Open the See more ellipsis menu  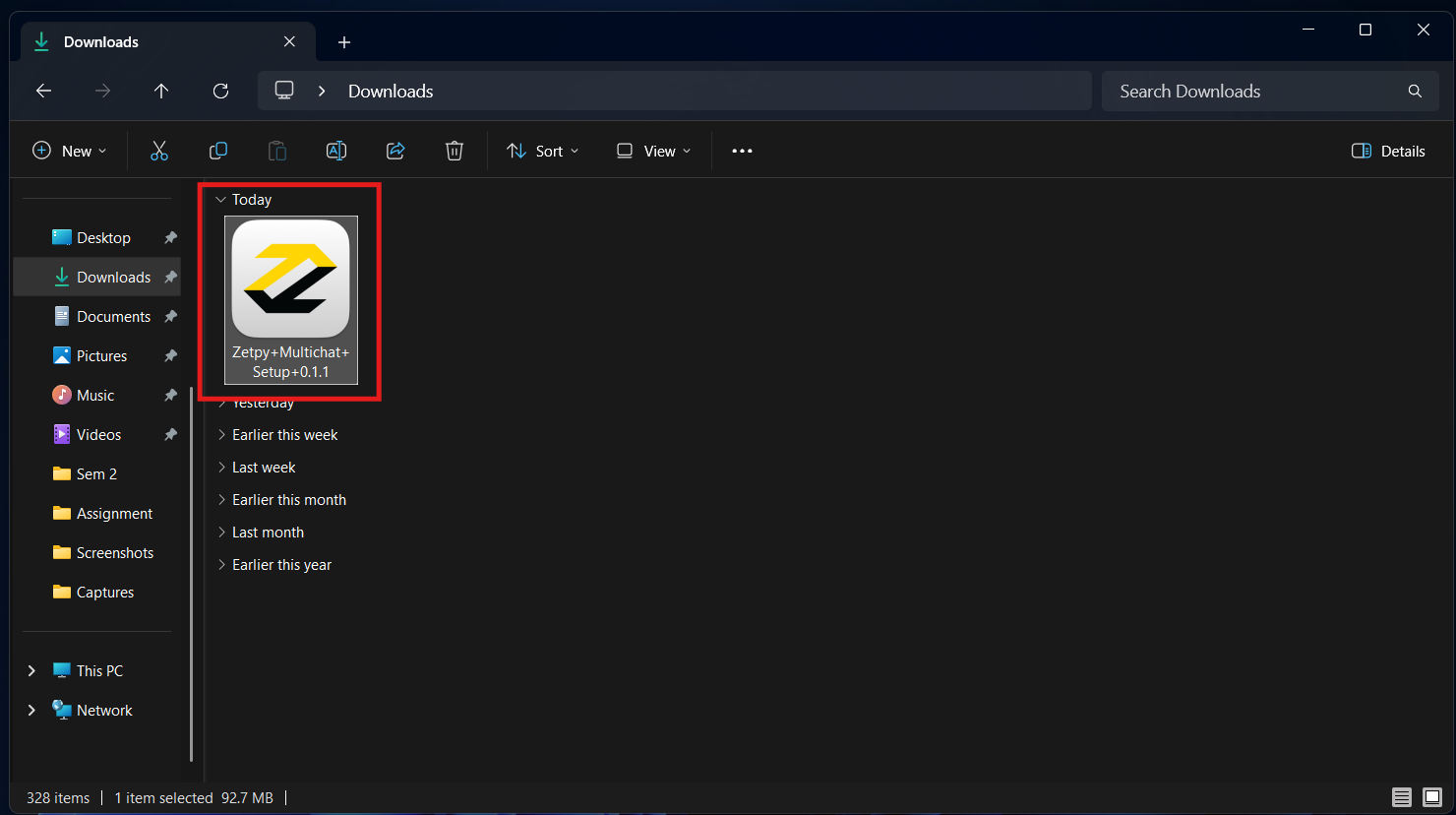pos(742,151)
